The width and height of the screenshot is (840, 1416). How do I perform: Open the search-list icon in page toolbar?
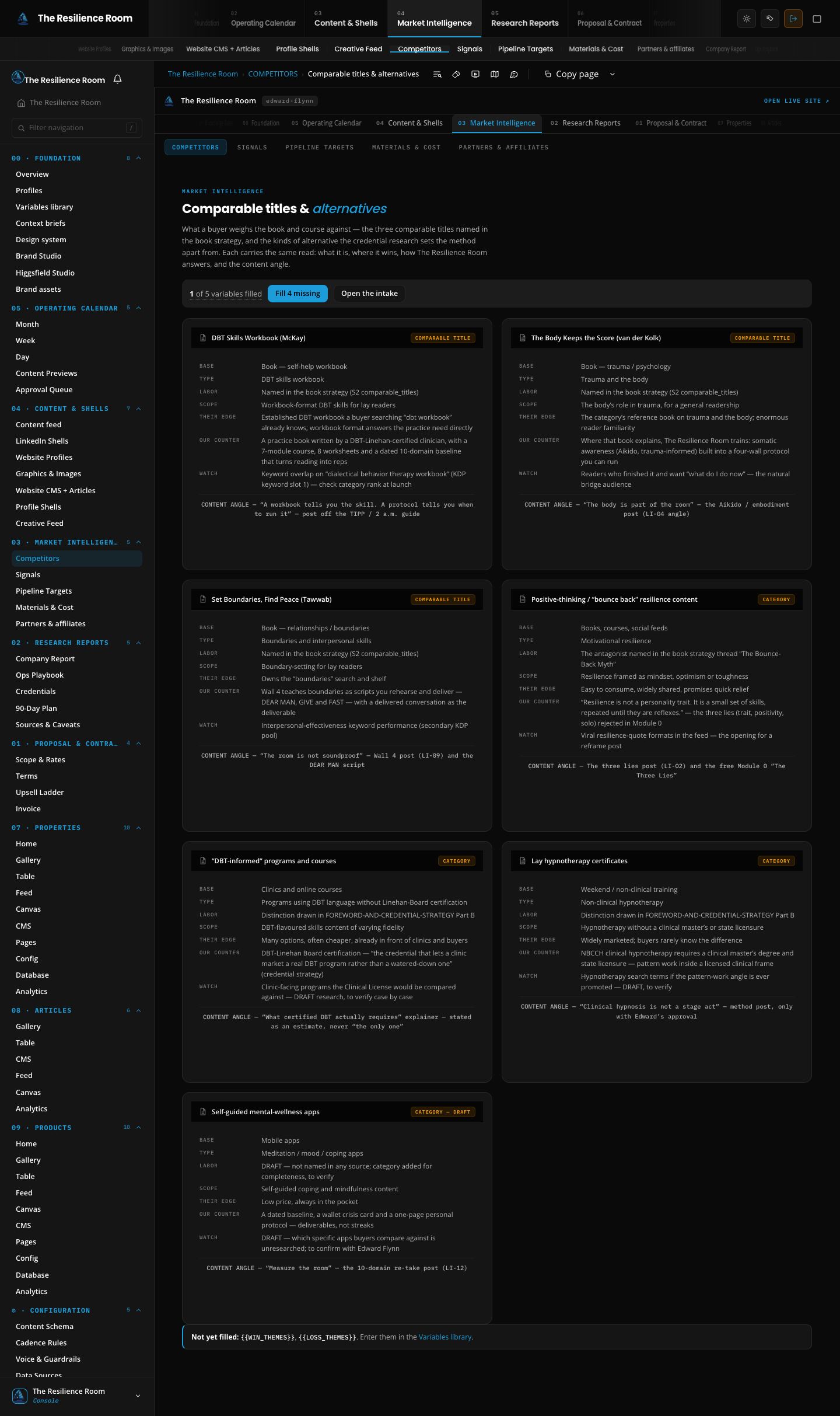437,74
